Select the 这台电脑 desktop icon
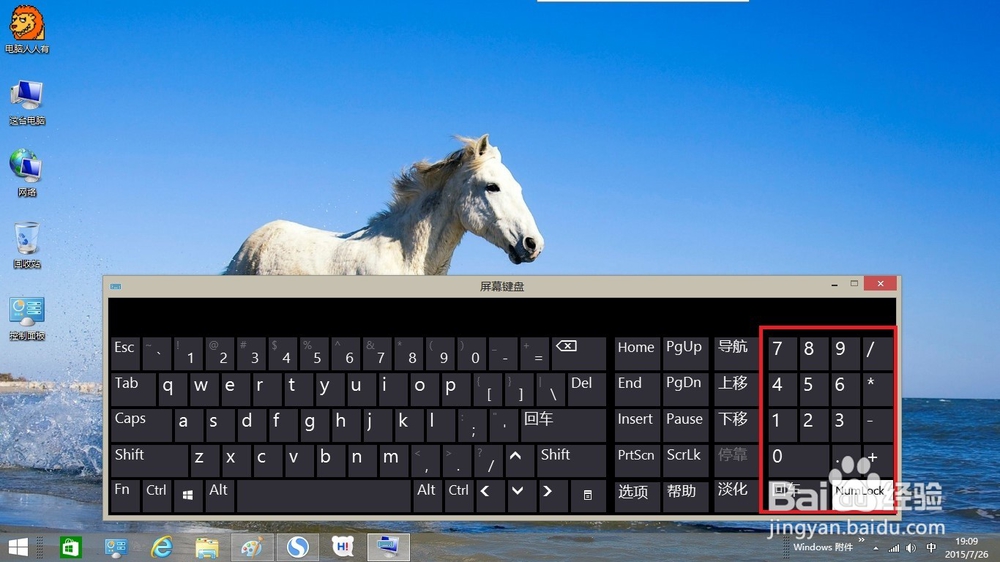The image size is (1000, 562). [27, 102]
